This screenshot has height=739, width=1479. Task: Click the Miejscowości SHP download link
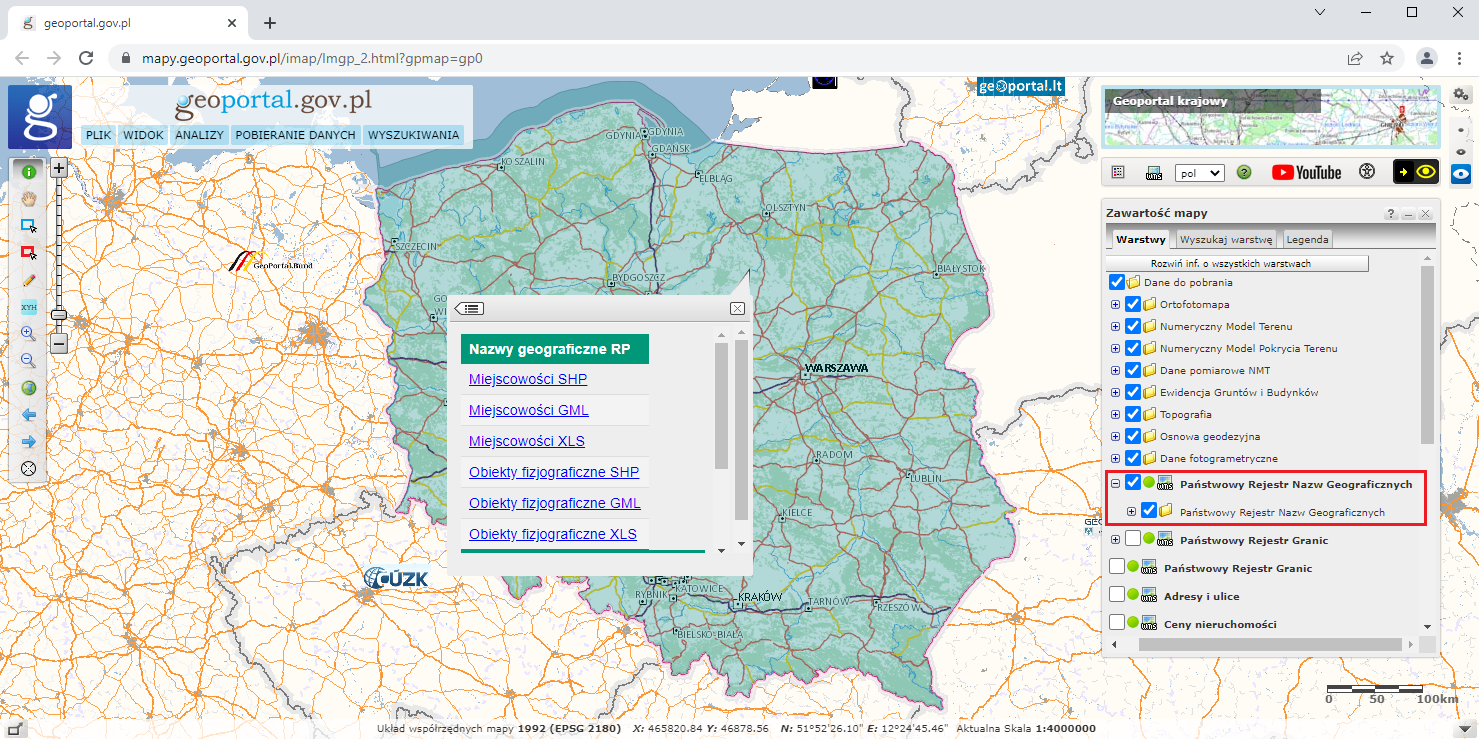(x=528, y=379)
